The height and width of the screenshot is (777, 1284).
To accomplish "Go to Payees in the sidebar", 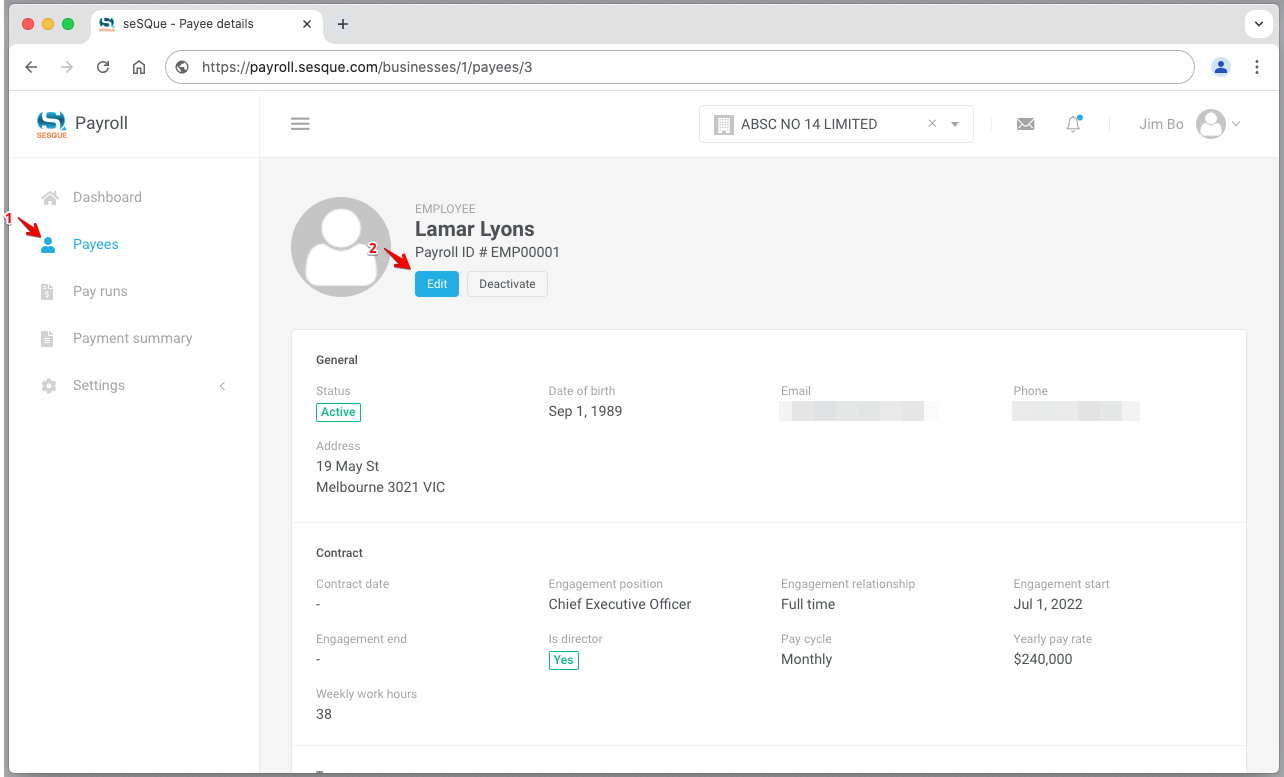I will [95, 245].
